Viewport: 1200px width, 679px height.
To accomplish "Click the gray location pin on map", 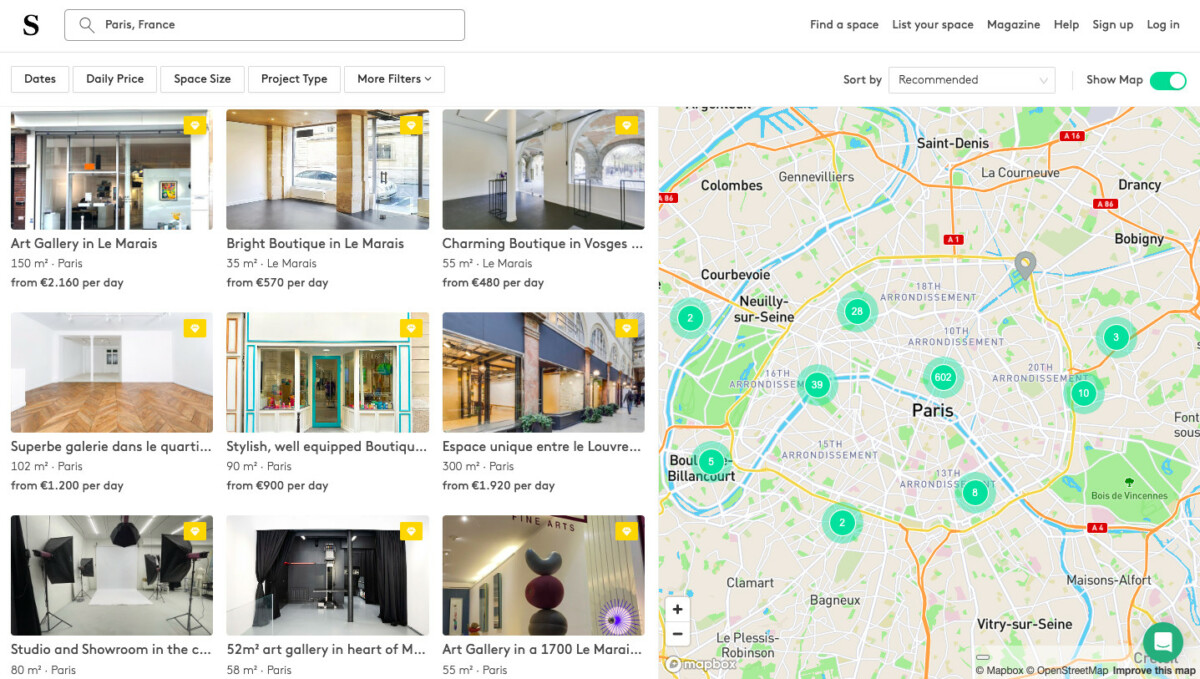I will pyautogui.click(x=1024, y=264).
